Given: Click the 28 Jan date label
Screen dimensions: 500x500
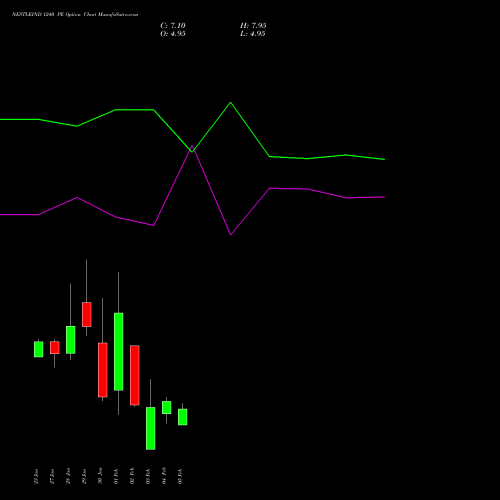Looking at the screenshot, I should [68, 476].
